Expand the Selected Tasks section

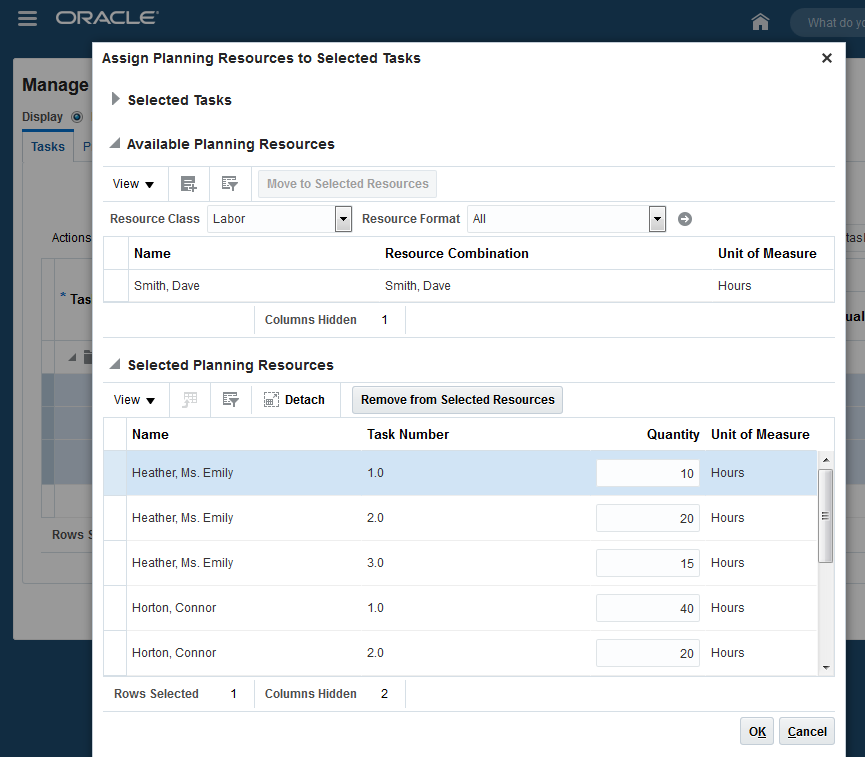[116, 100]
